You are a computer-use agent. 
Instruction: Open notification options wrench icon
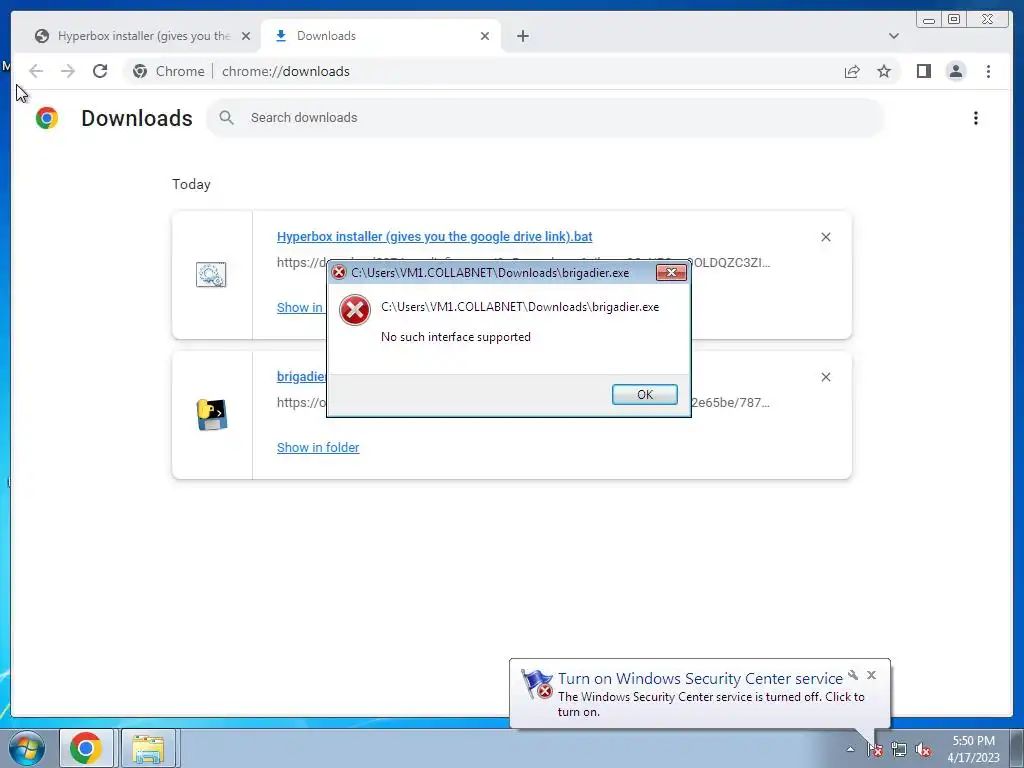pyautogui.click(x=853, y=675)
